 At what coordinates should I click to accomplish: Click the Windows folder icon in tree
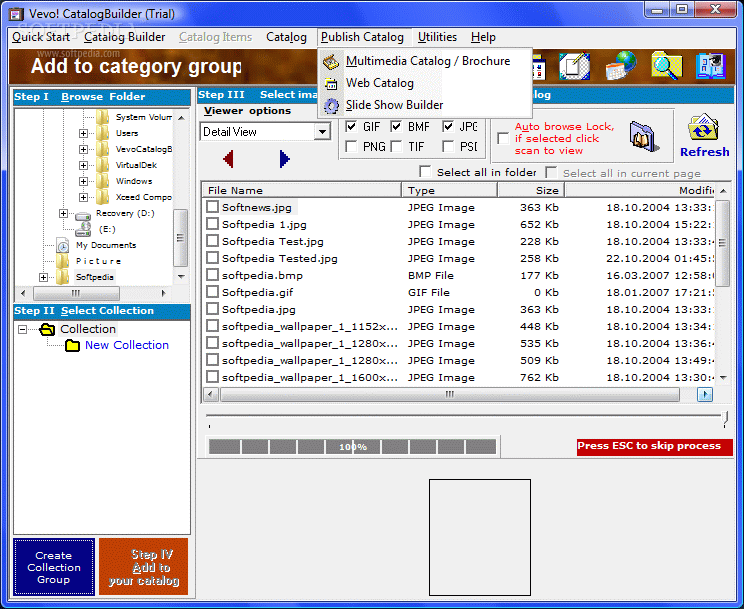coord(102,181)
